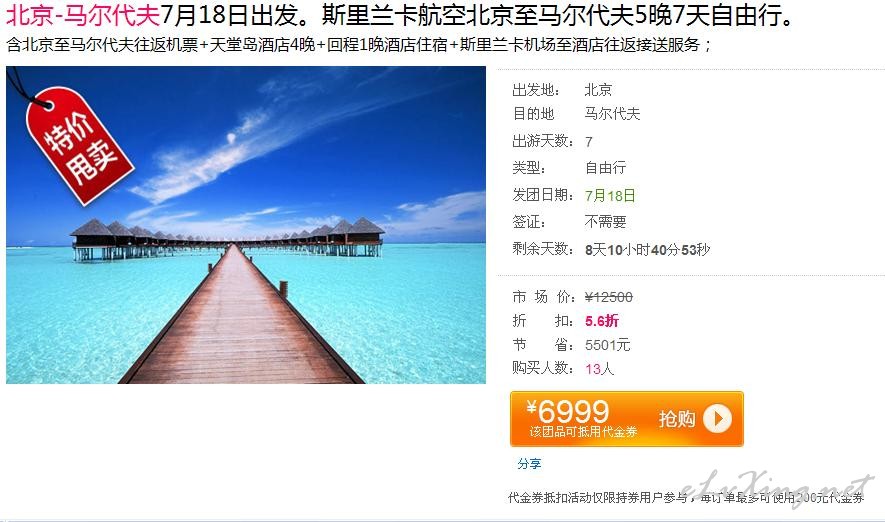The width and height of the screenshot is (885, 522).
Task: Click the red 特价甩卖 sale tag
Action: [78, 145]
